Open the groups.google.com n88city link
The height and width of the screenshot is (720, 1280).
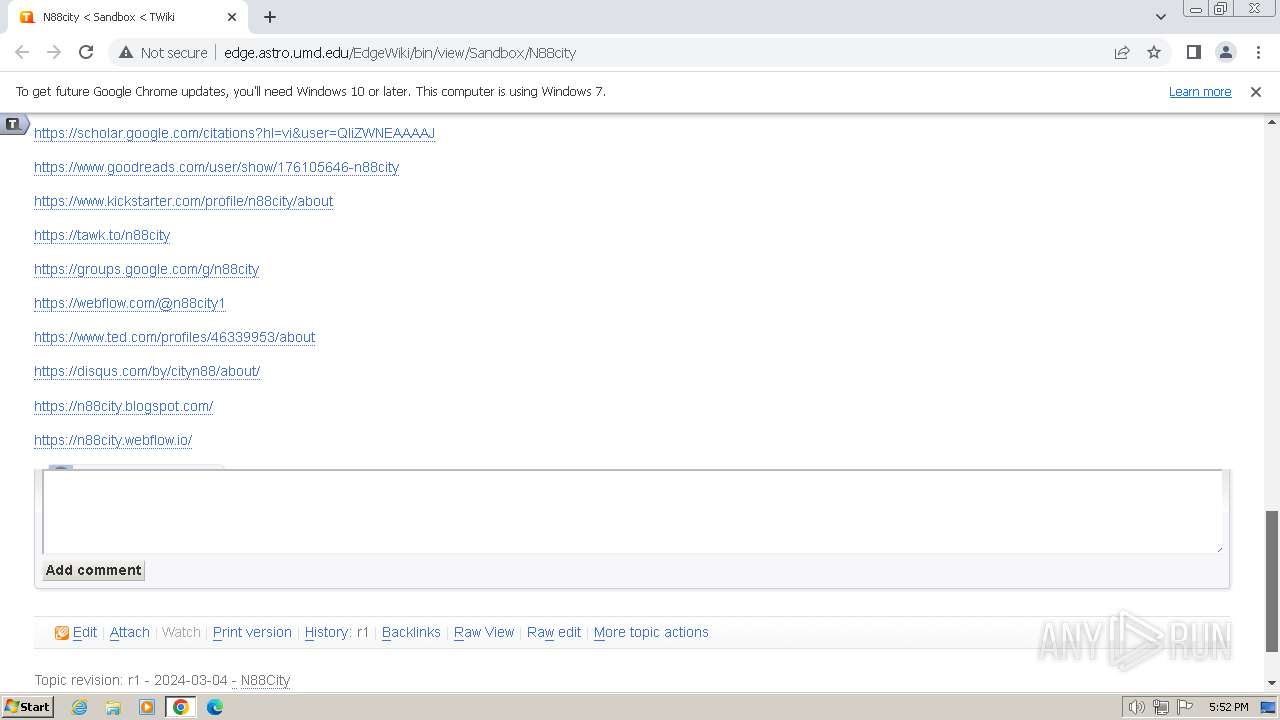tap(146, 269)
